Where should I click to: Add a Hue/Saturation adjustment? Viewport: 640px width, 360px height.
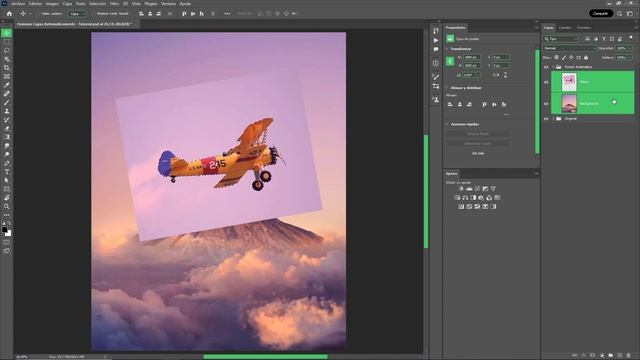tap(457, 198)
